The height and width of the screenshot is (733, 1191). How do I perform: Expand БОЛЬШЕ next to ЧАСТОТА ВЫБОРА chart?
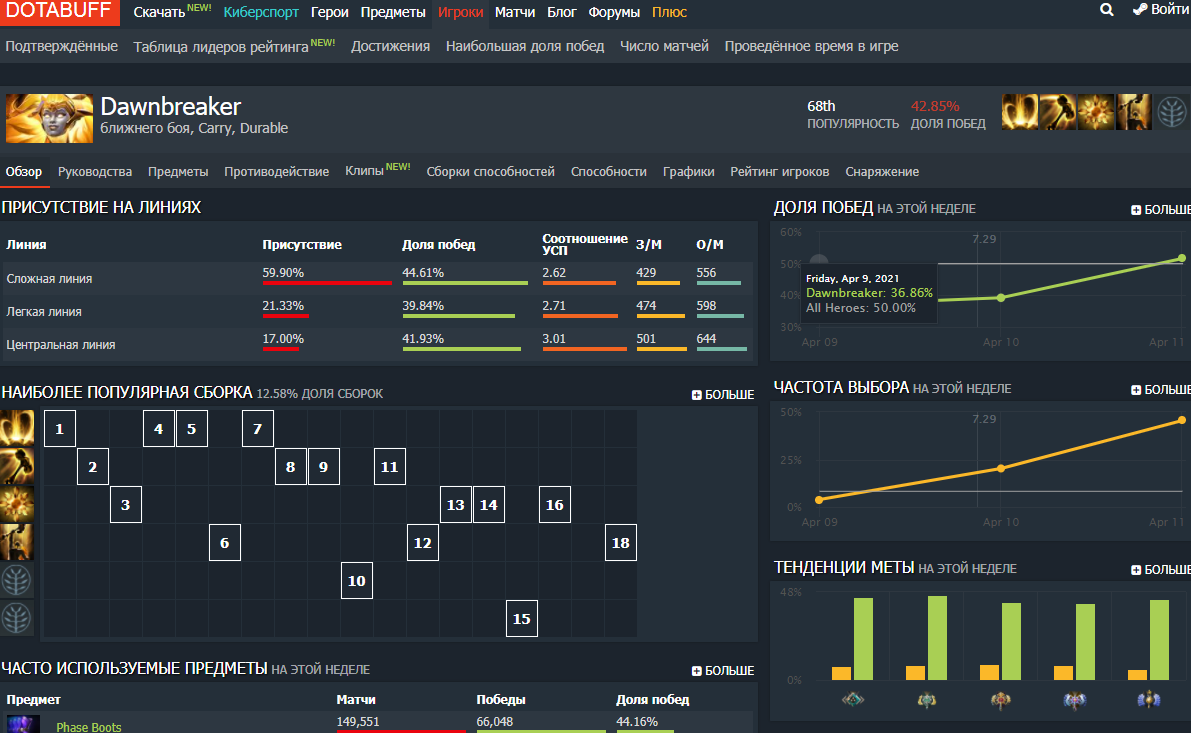click(x=1161, y=390)
